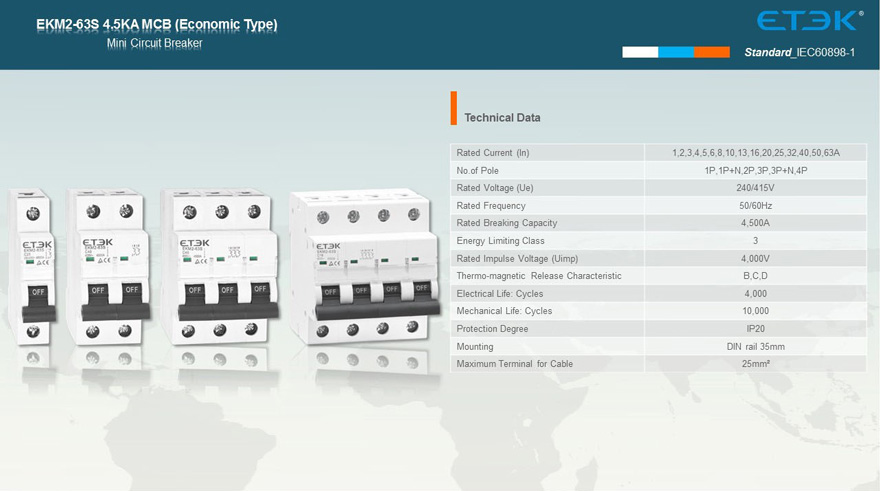
Task: Click 'Thermo-magnetic Release Characteristic' label
Action: [539, 276]
